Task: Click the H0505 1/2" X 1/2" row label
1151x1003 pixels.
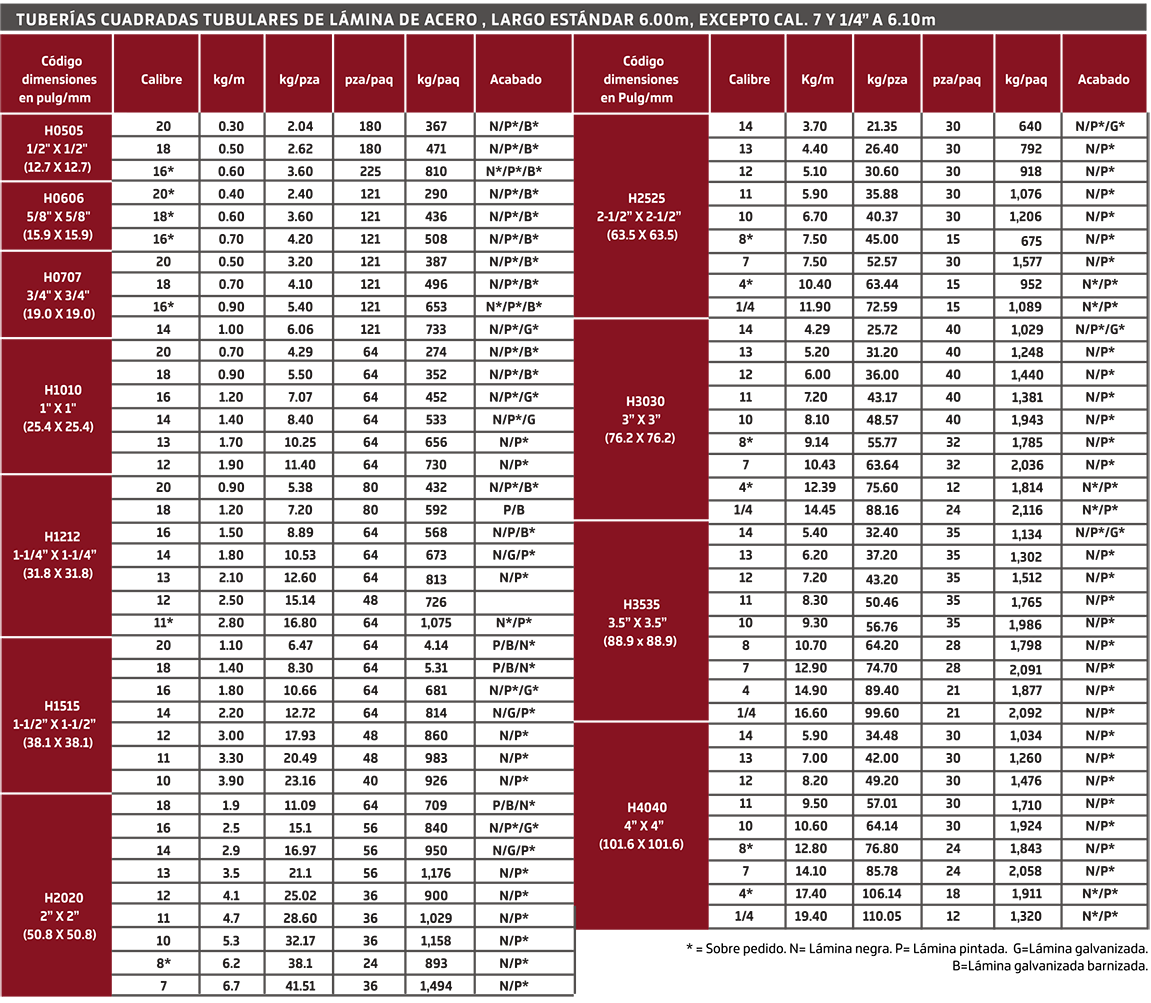Action: tap(58, 149)
